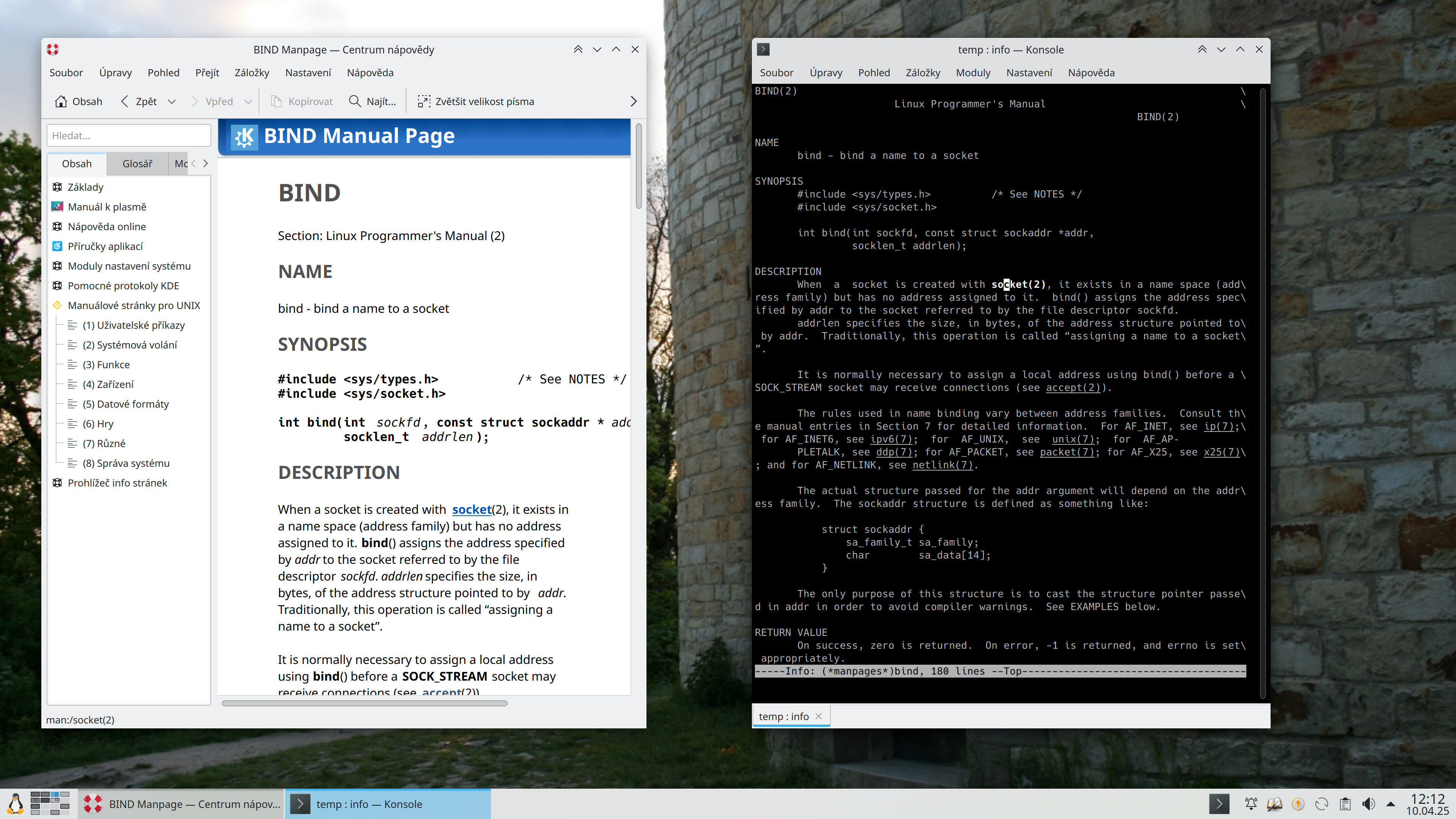1456x819 pixels.
Task: Switch to the Glosář tab
Action: pos(137,164)
